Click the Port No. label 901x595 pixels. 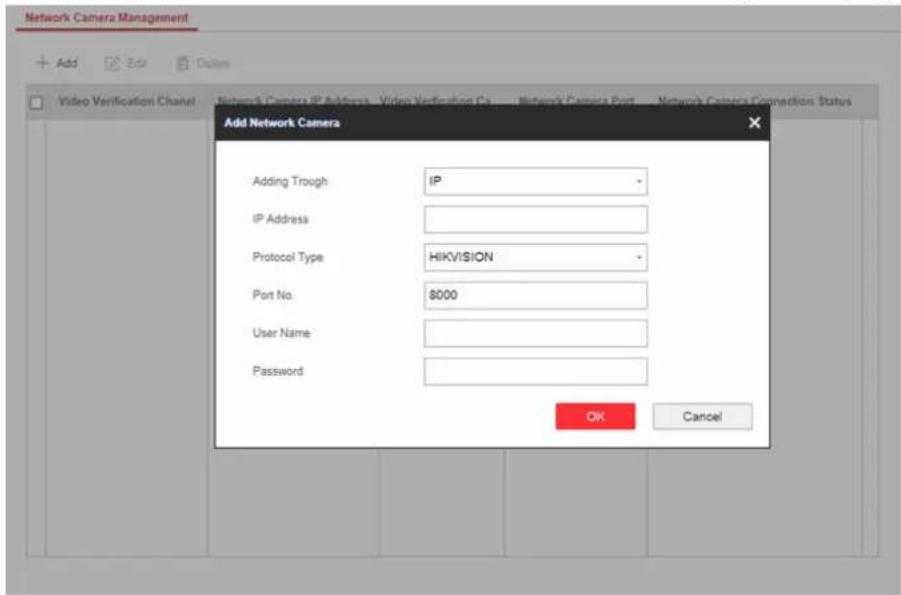273,295
